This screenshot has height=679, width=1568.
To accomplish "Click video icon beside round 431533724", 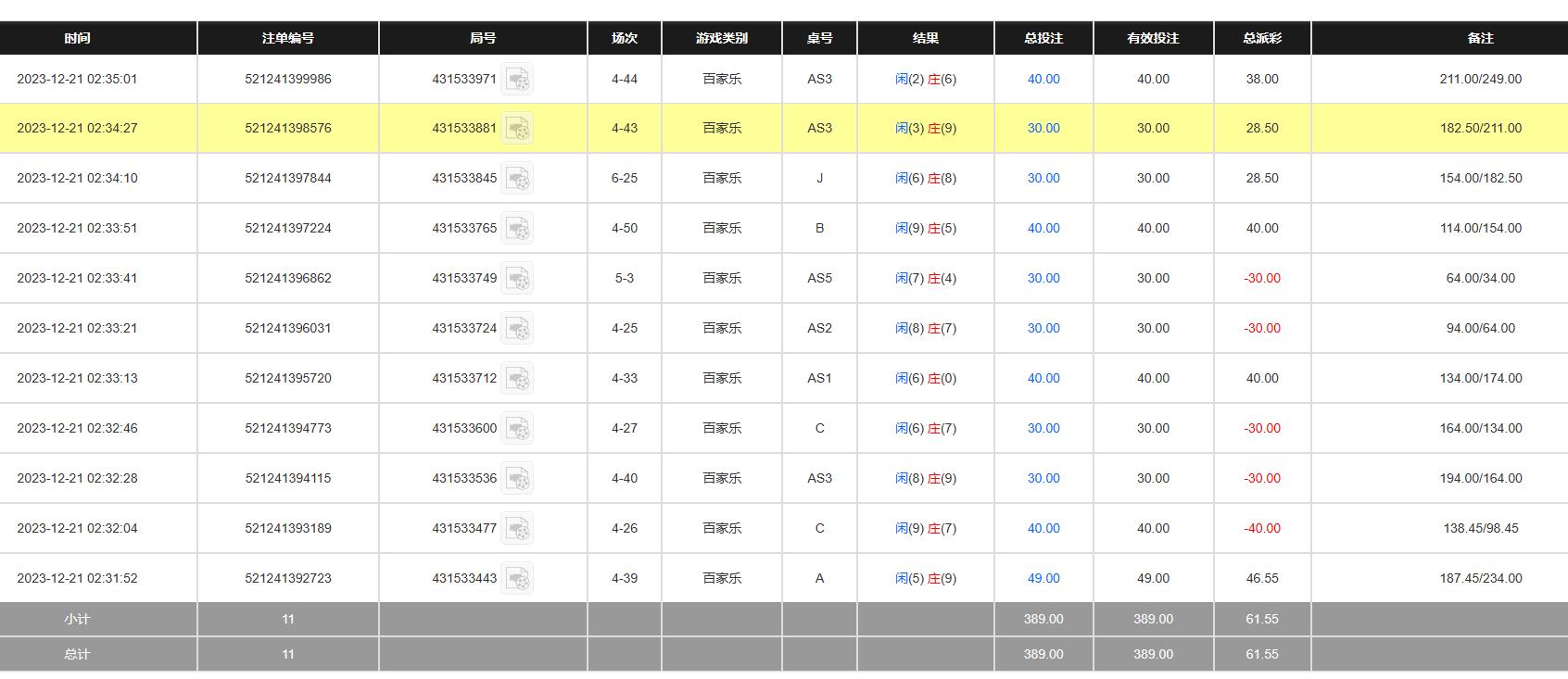I will [517, 329].
